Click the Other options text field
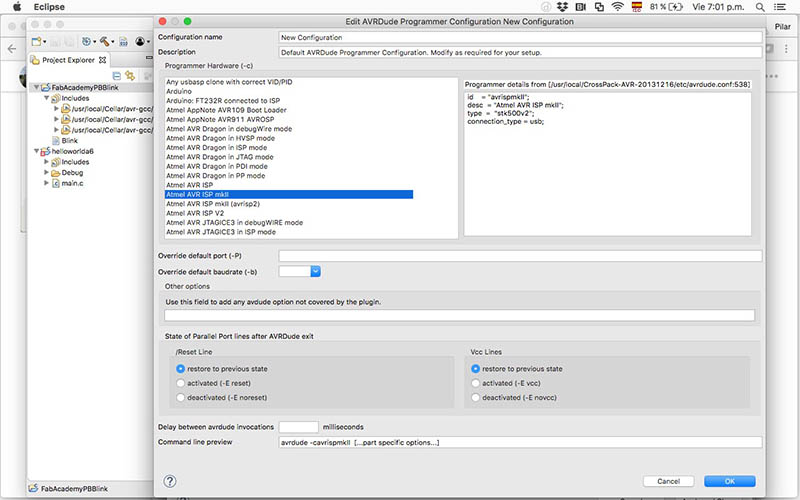This screenshot has height=500, width=800. 459,315
